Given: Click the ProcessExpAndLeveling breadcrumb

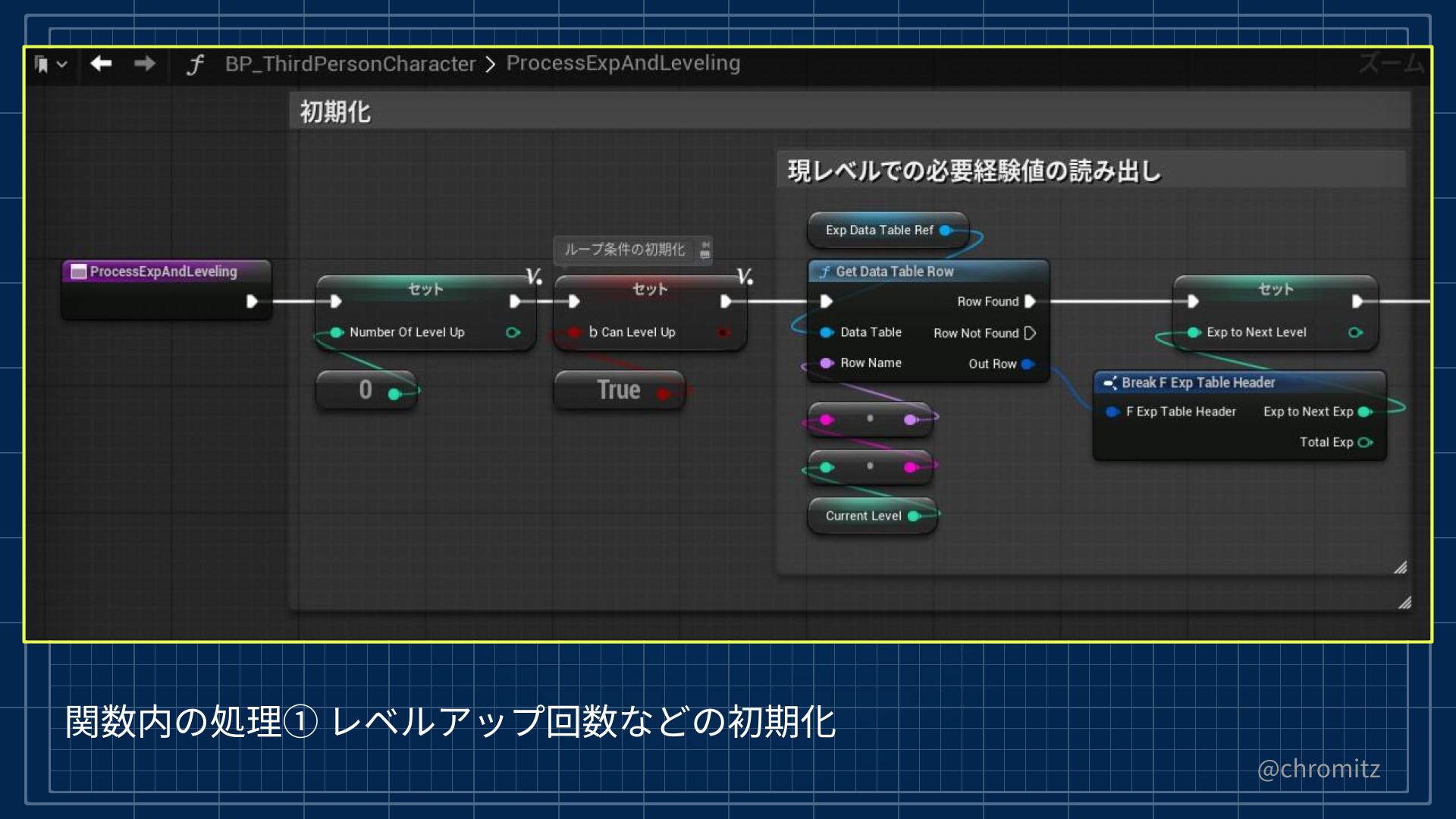Looking at the screenshot, I should 623,63.
